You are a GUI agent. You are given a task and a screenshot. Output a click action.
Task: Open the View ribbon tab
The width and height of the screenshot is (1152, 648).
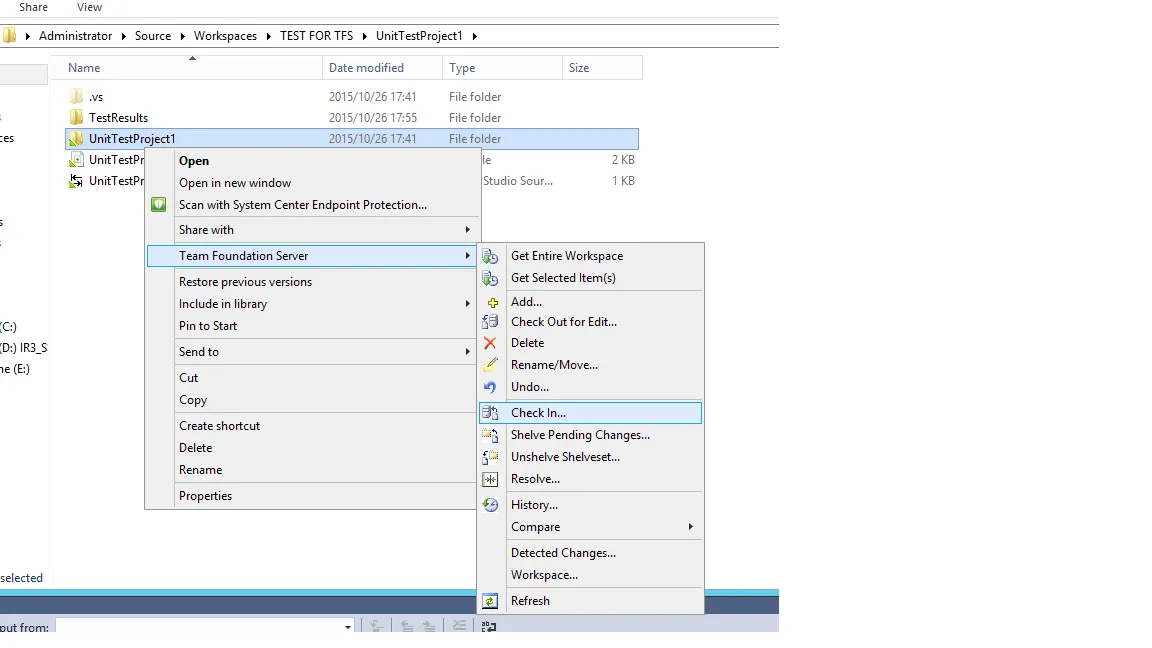click(90, 7)
